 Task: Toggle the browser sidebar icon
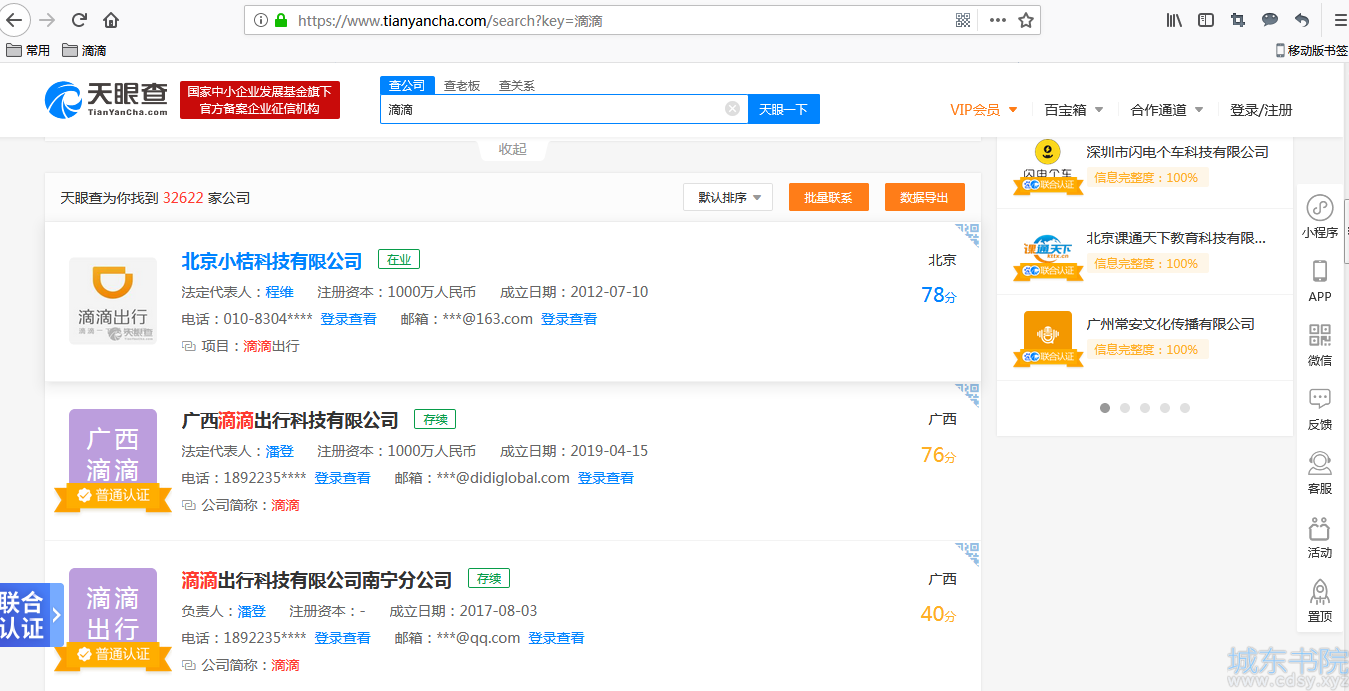[x=1206, y=20]
